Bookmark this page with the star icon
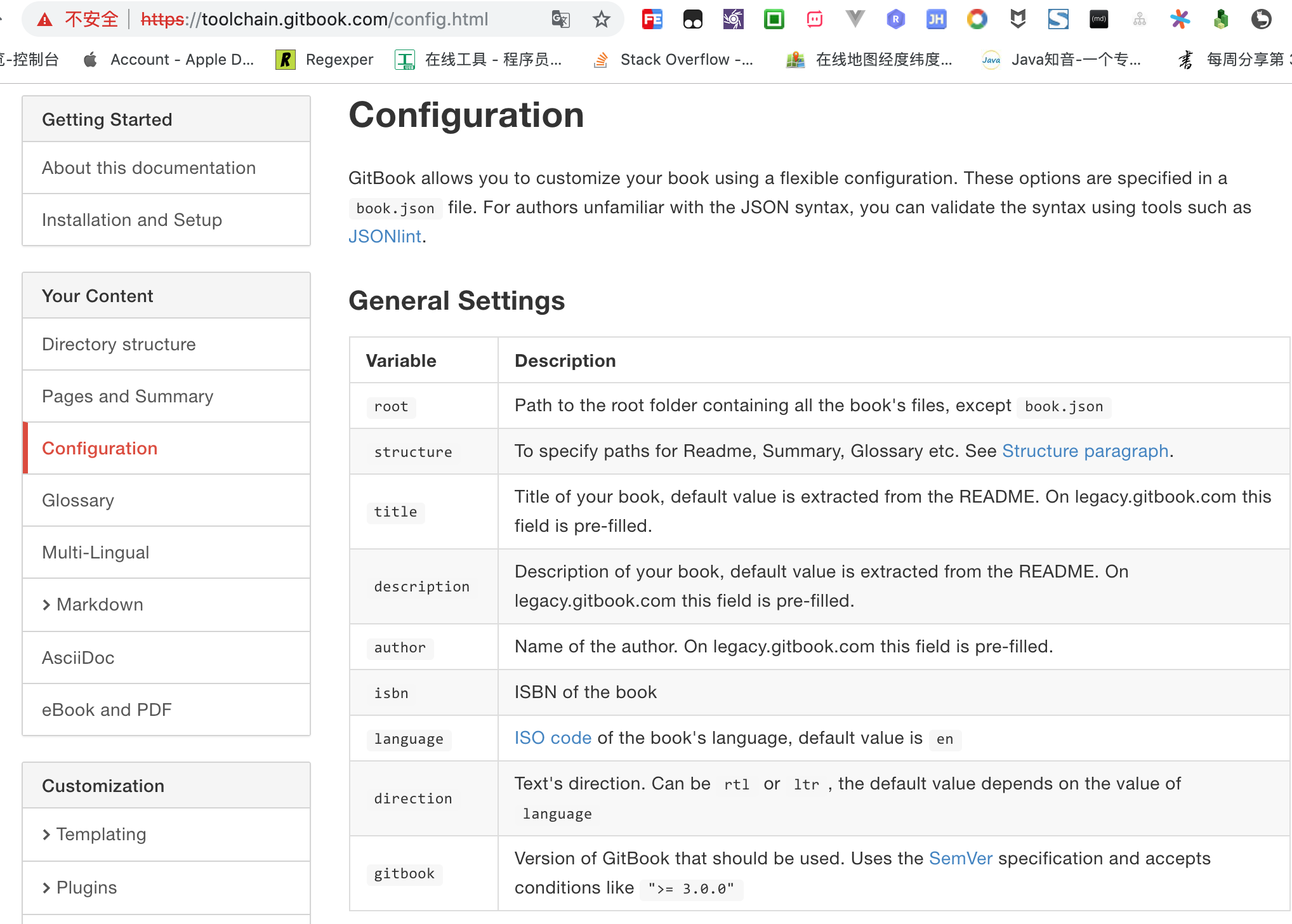 coord(601,20)
